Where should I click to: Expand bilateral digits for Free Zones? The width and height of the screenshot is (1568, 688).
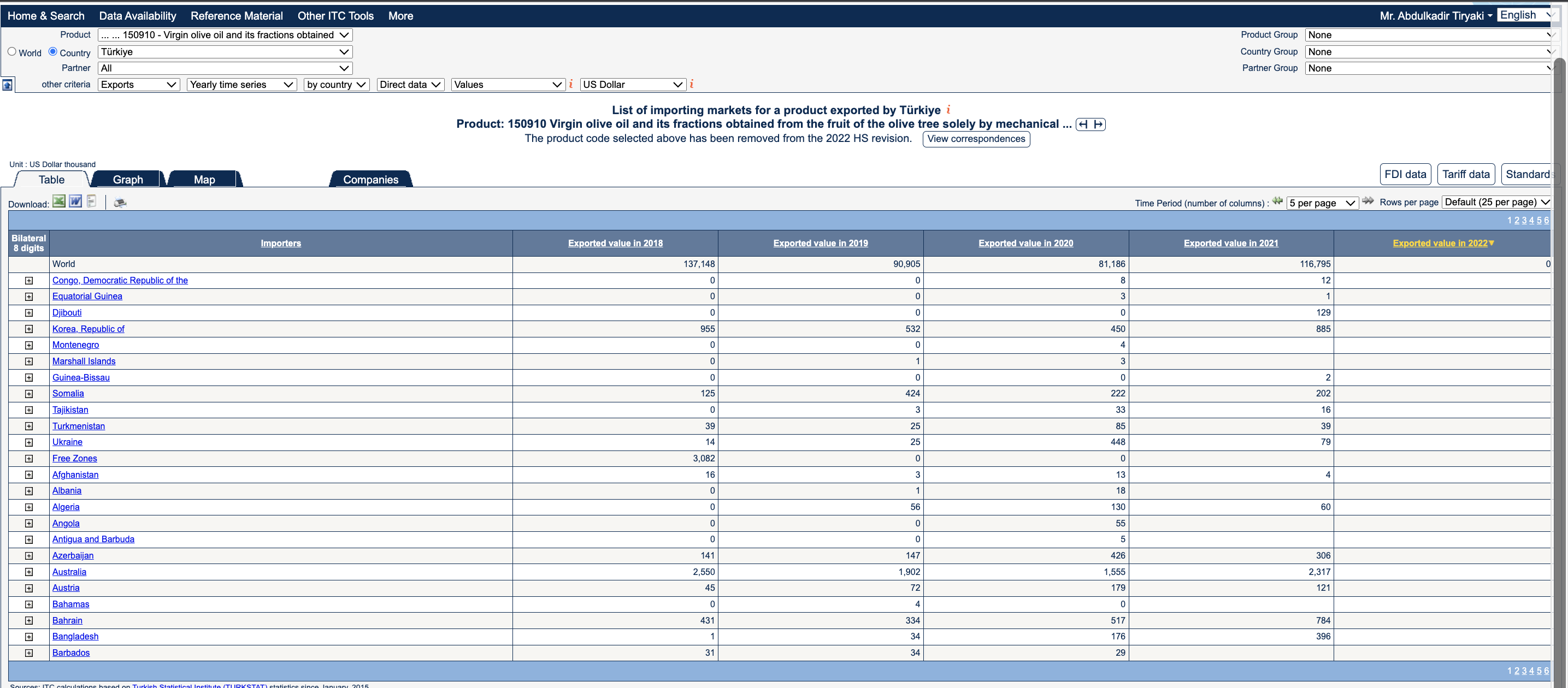coord(28,459)
